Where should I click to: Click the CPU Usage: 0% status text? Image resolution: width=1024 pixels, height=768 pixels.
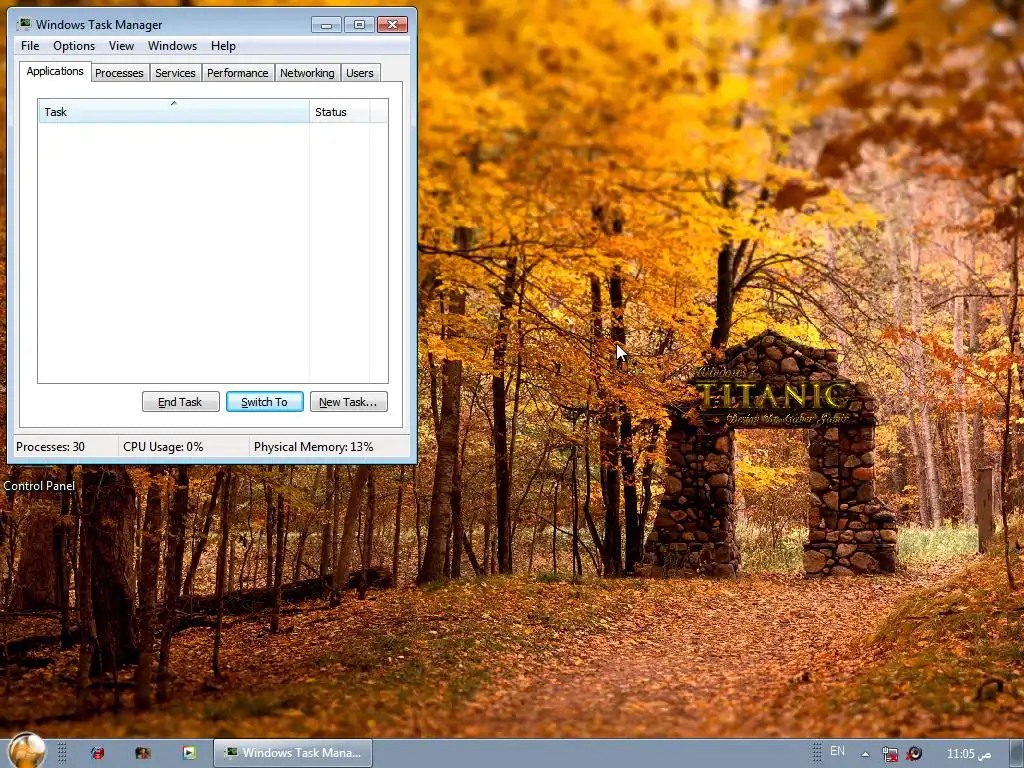(x=163, y=447)
